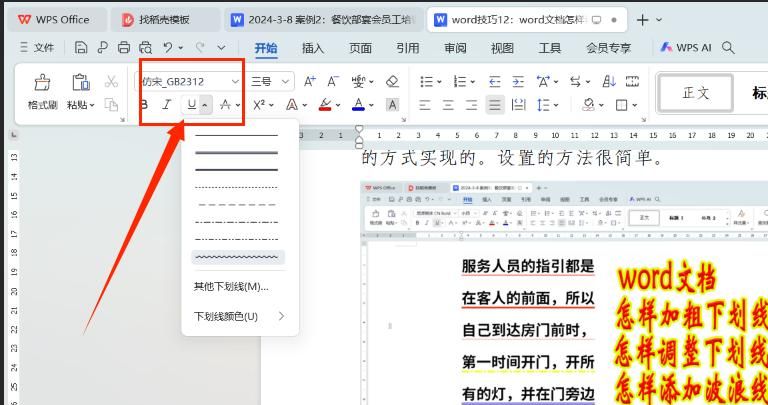Viewport: 768px width, 405px height.
Task: Click the Decrease Indent icon
Action: pyautogui.click(x=495, y=81)
